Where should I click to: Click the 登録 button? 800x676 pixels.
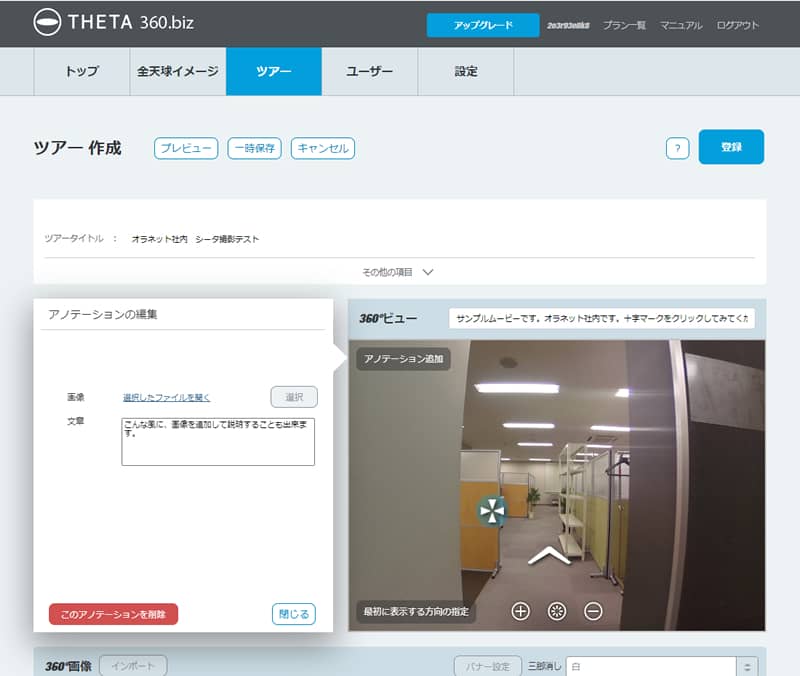pos(731,147)
